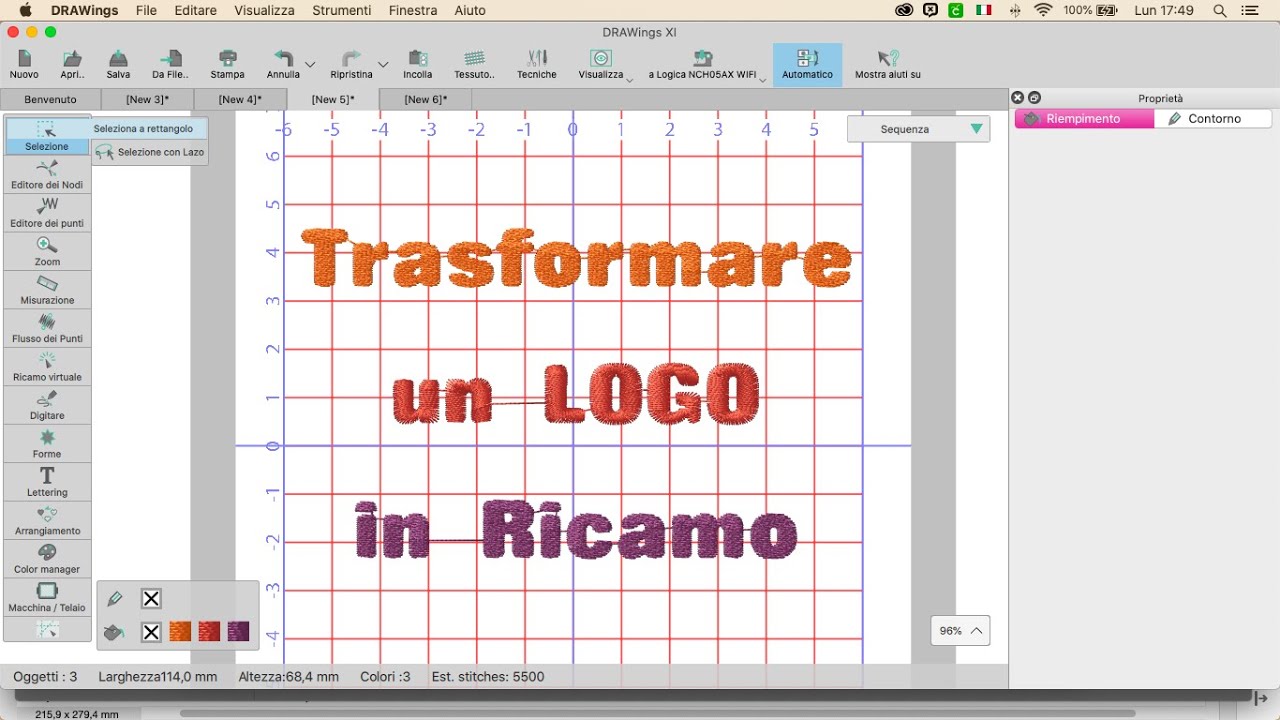Redo with the Ripristina icon
The height and width of the screenshot is (720, 1280).
pyautogui.click(x=351, y=65)
